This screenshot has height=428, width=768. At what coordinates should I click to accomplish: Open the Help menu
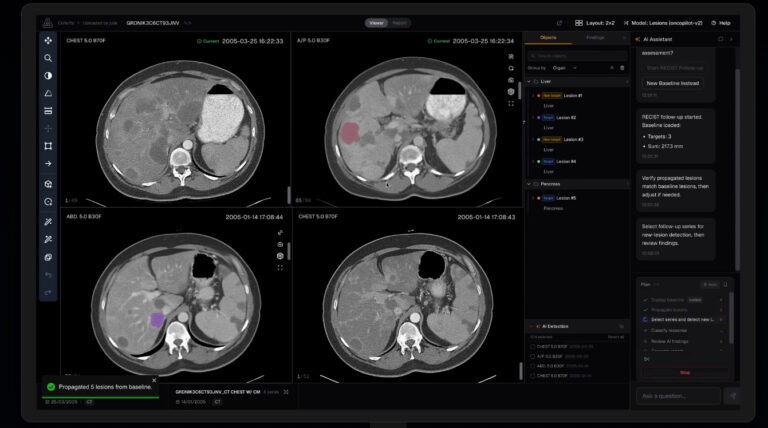pyautogui.click(x=721, y=23)
